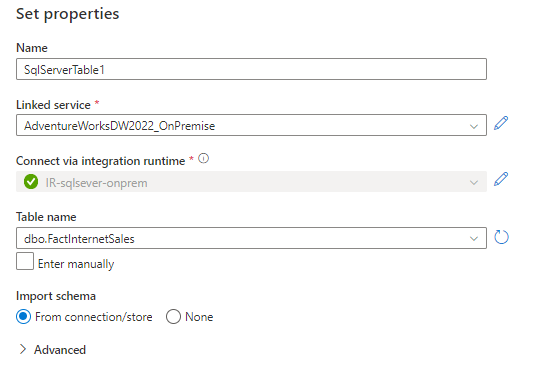
Task: Click the Name field containing SqlServerTable1
Action: click(x=251, y=69)
